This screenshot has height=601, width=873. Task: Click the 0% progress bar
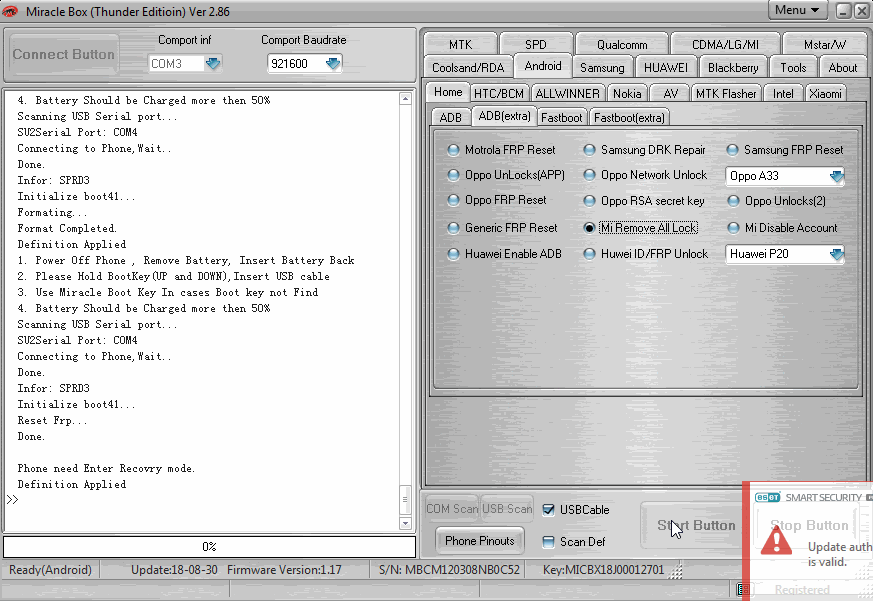(209, 547)
